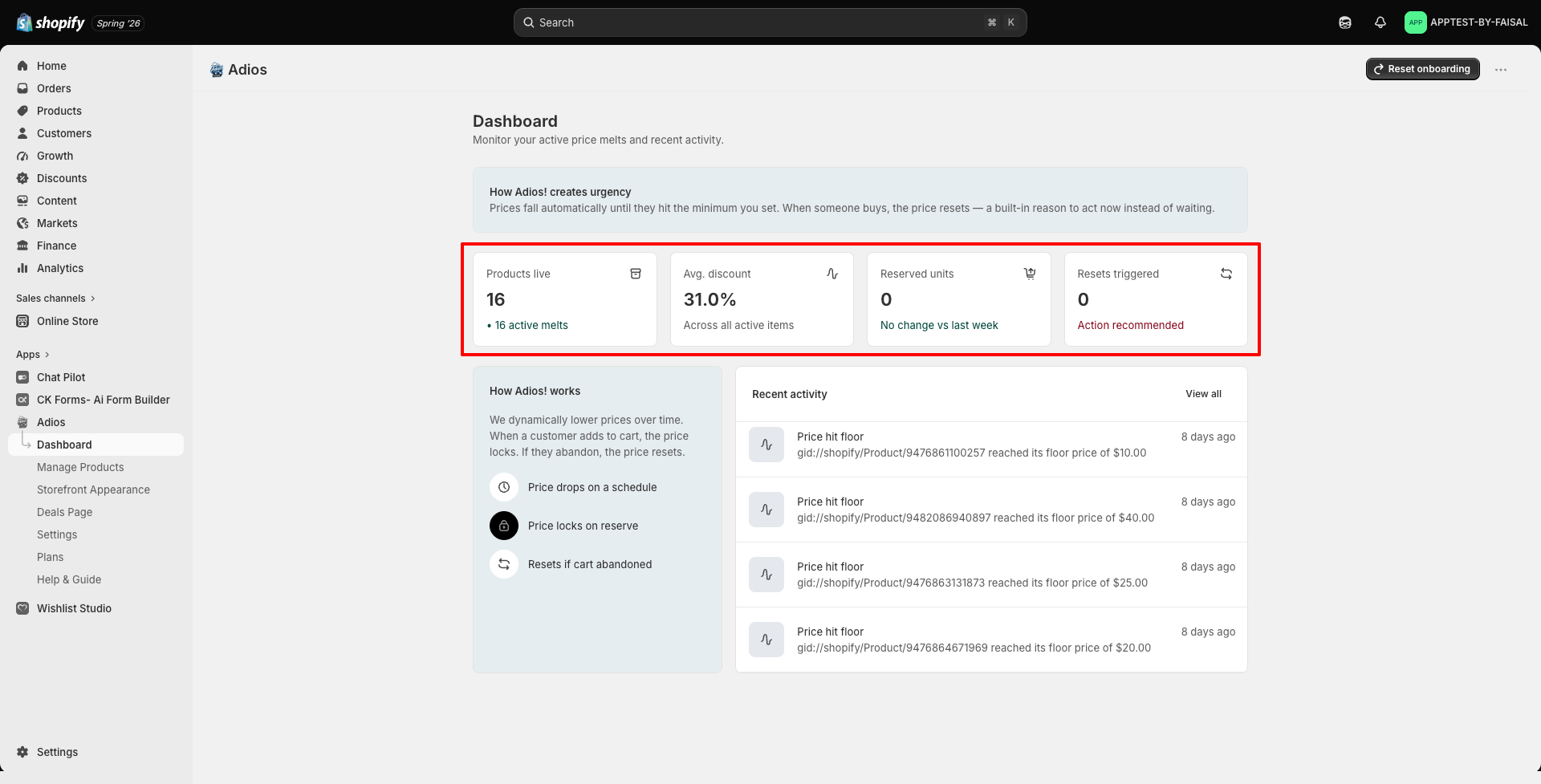The image size is (1541, 784).
Task: Click the 'How Adios! creates urgency' heading
Action: click(560, 192)
